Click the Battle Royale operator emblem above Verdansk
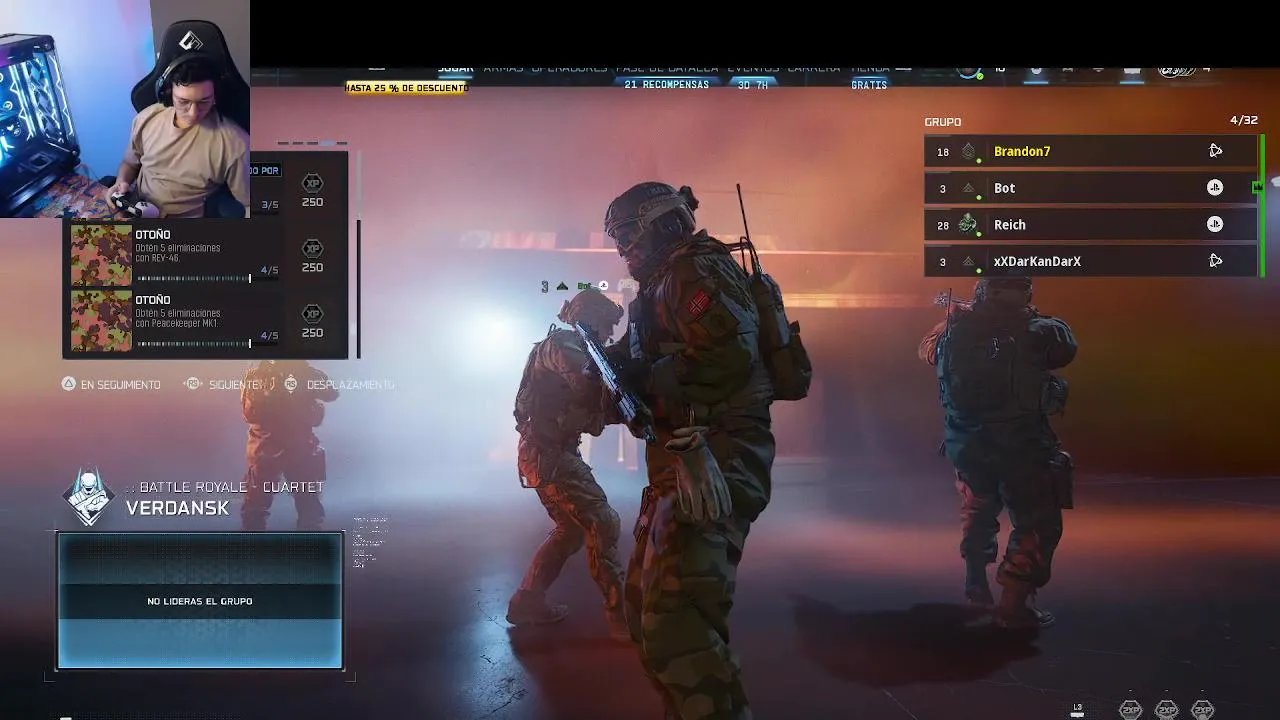This screenshot has width=1280, height=720. coord(89,497)
